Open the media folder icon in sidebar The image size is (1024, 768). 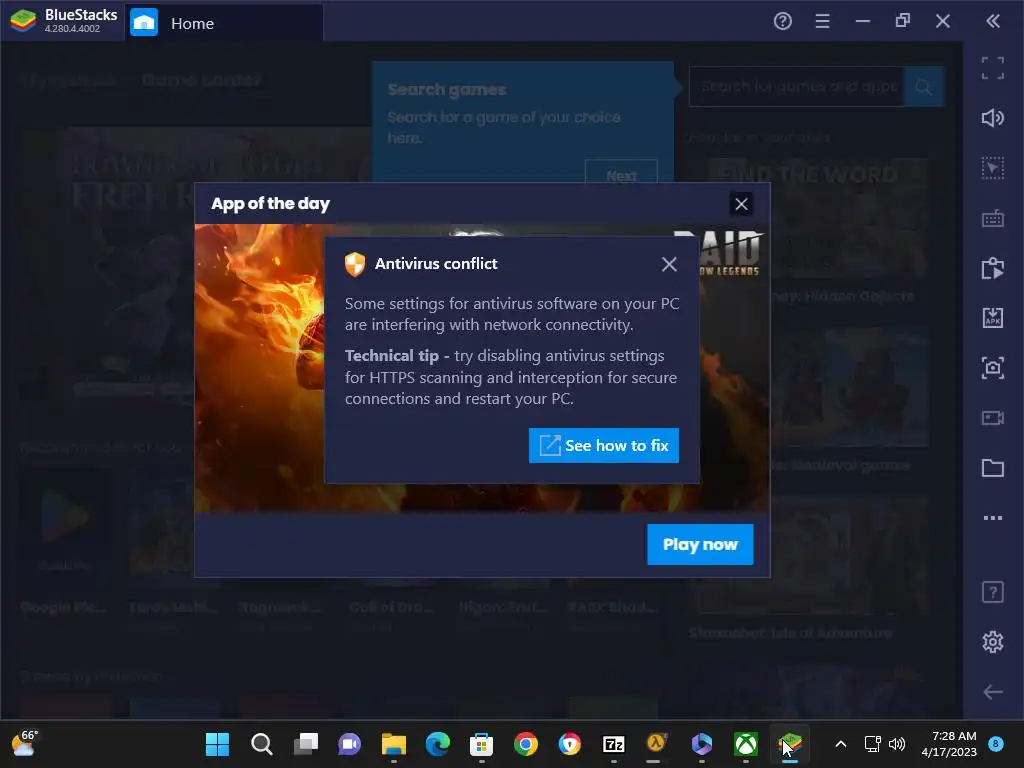[x=993, y=468]
